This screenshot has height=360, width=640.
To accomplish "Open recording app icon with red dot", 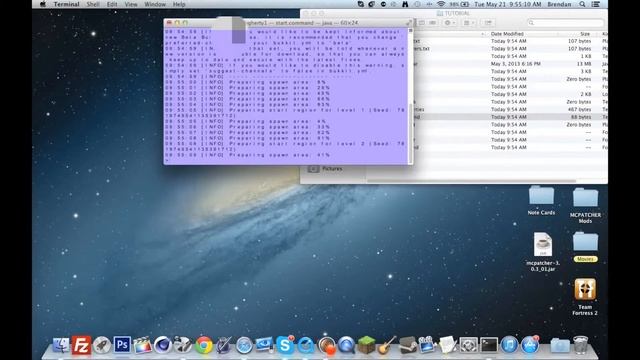I will tap(327, 345).
